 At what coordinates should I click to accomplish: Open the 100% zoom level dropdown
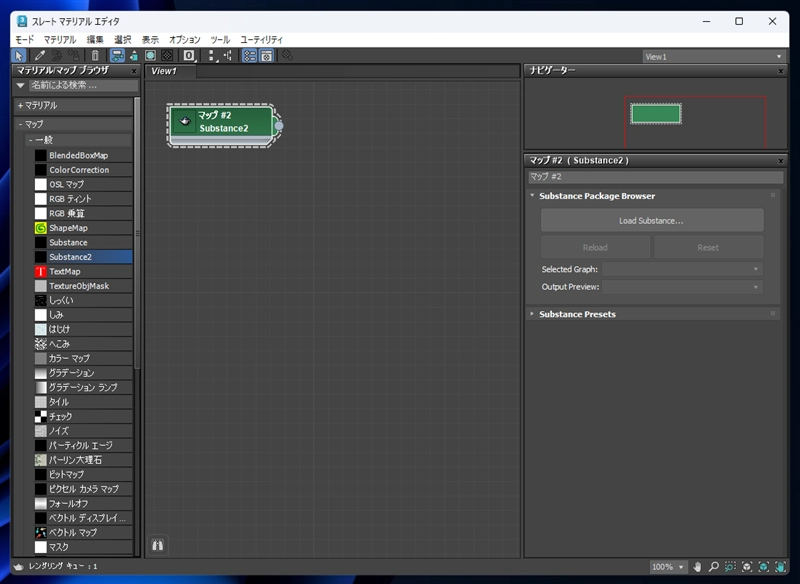pyautogui.click(x=668, y=567)
